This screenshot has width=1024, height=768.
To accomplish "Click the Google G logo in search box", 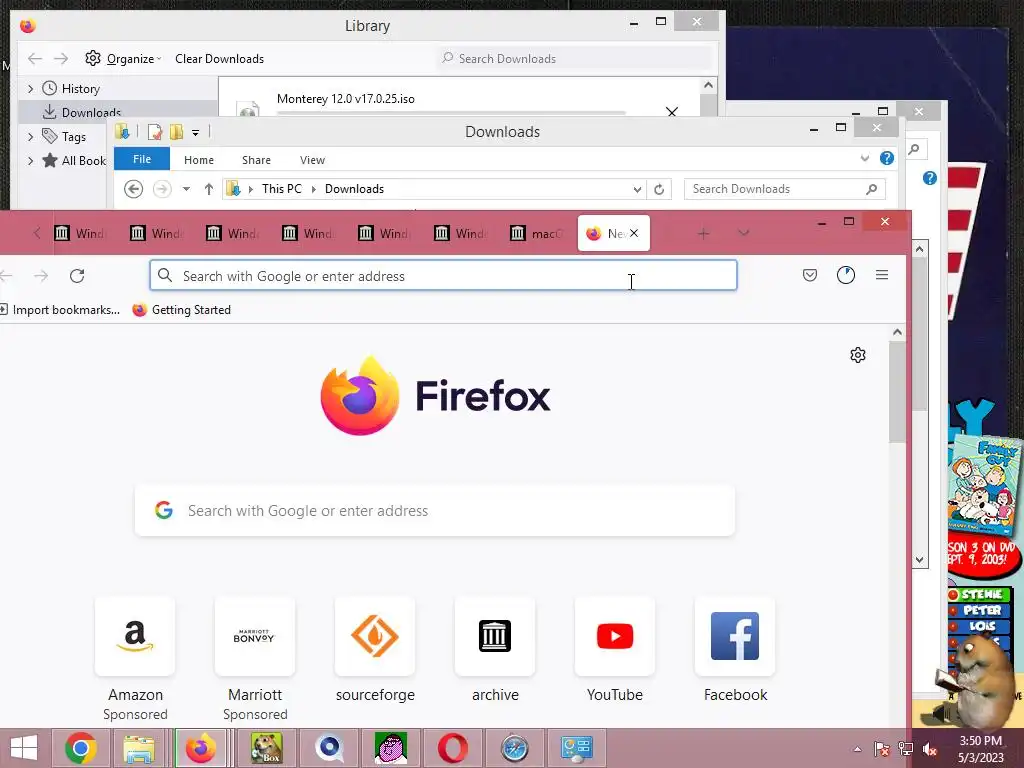I will [164, 510].
